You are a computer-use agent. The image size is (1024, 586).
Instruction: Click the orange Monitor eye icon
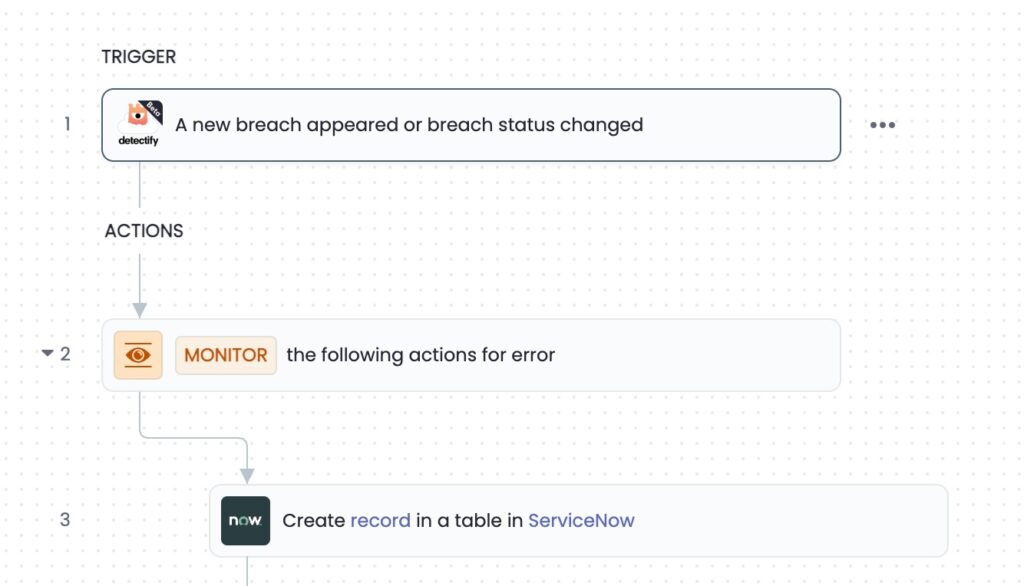click(x=138, y=355)
